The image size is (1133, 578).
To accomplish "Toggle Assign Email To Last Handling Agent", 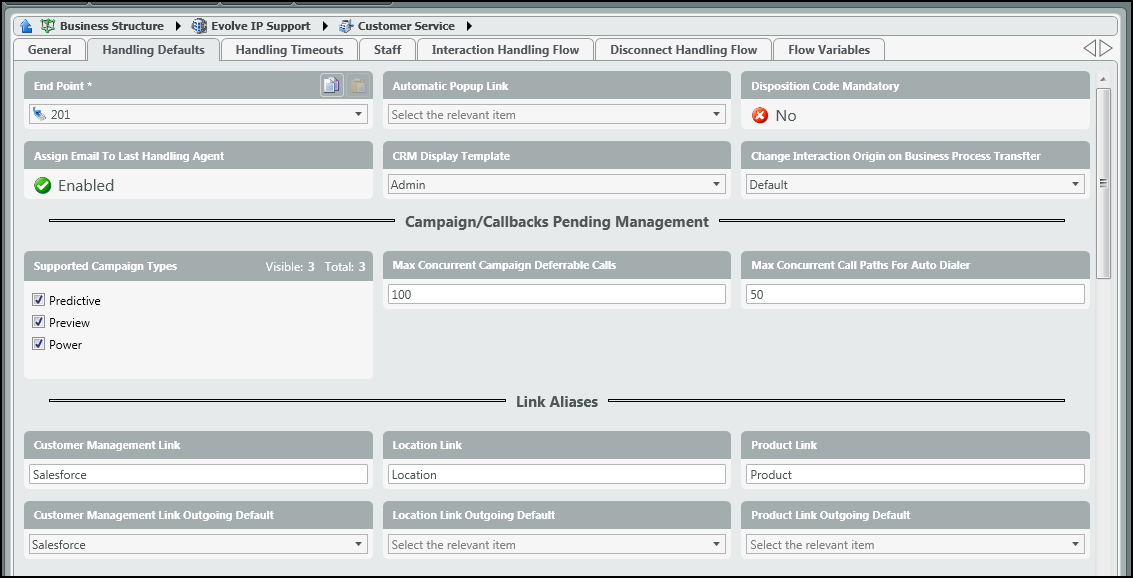I will click(43, 186).
